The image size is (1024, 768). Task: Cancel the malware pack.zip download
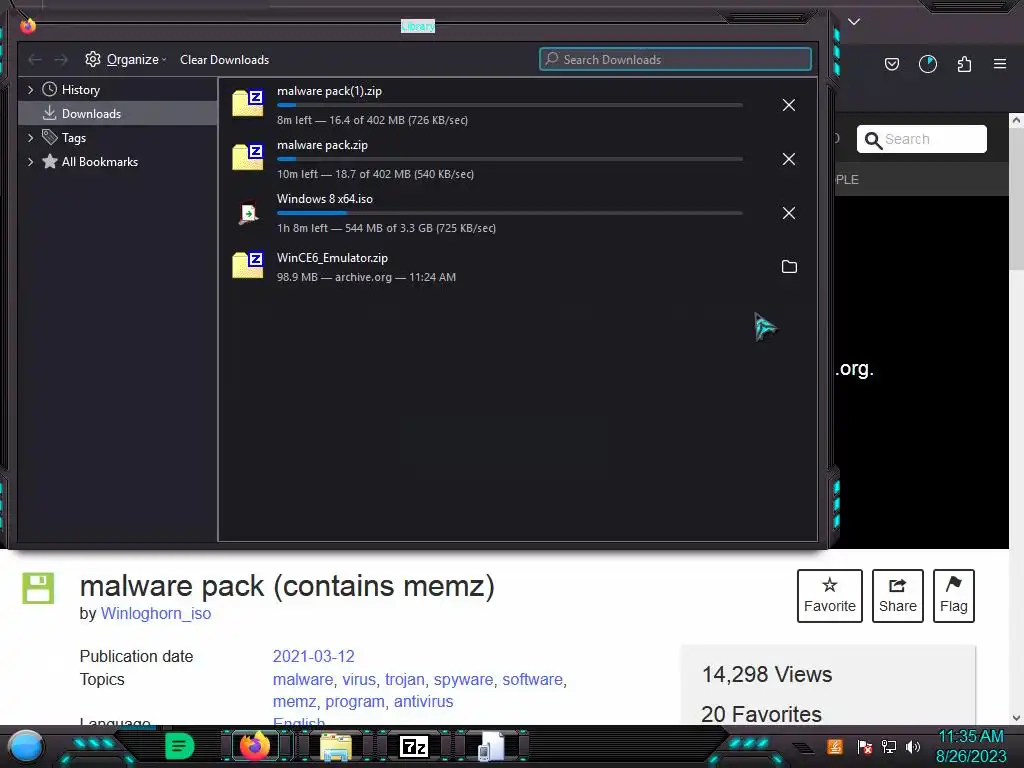pos(789,159)
